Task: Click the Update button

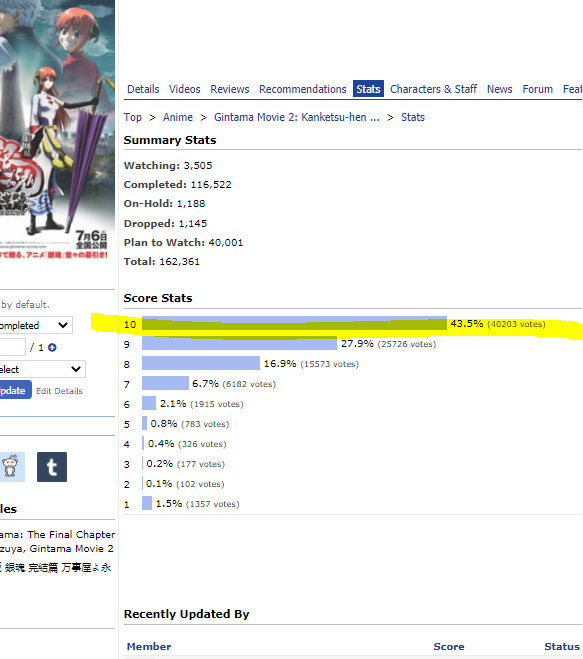Action: 15,390
